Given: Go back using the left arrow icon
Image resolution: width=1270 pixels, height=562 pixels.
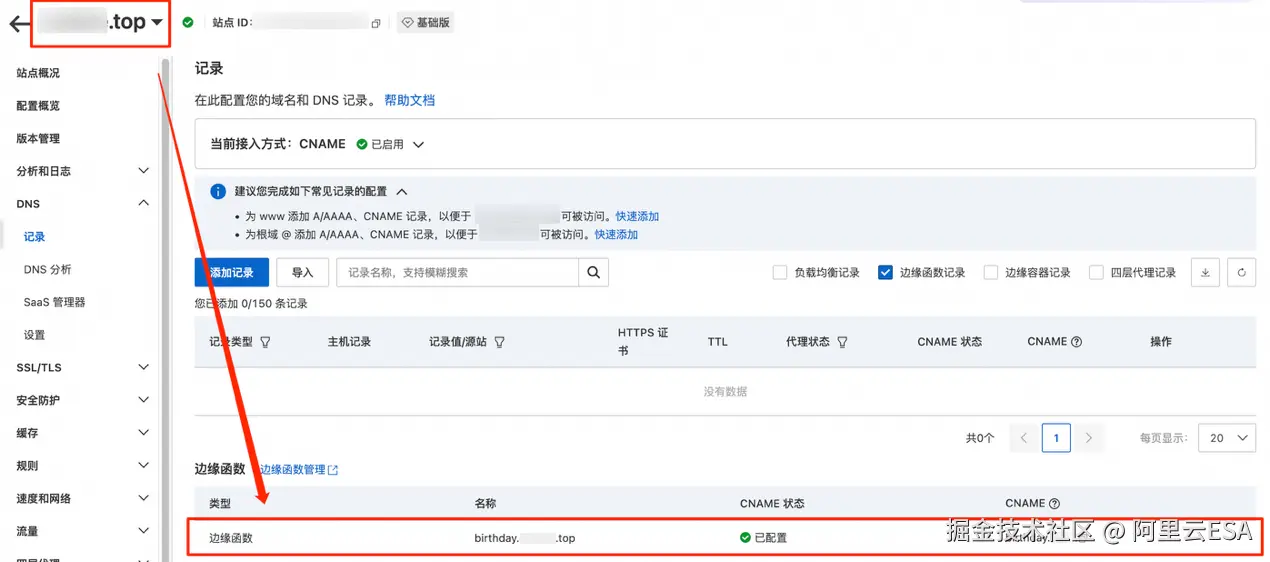Looking at the screenshot, I should [x=19, y=24].
